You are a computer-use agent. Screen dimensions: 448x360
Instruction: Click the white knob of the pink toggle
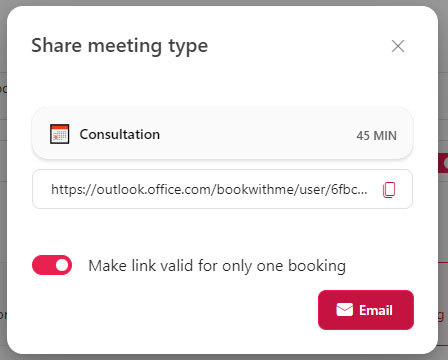click(62, 265)
